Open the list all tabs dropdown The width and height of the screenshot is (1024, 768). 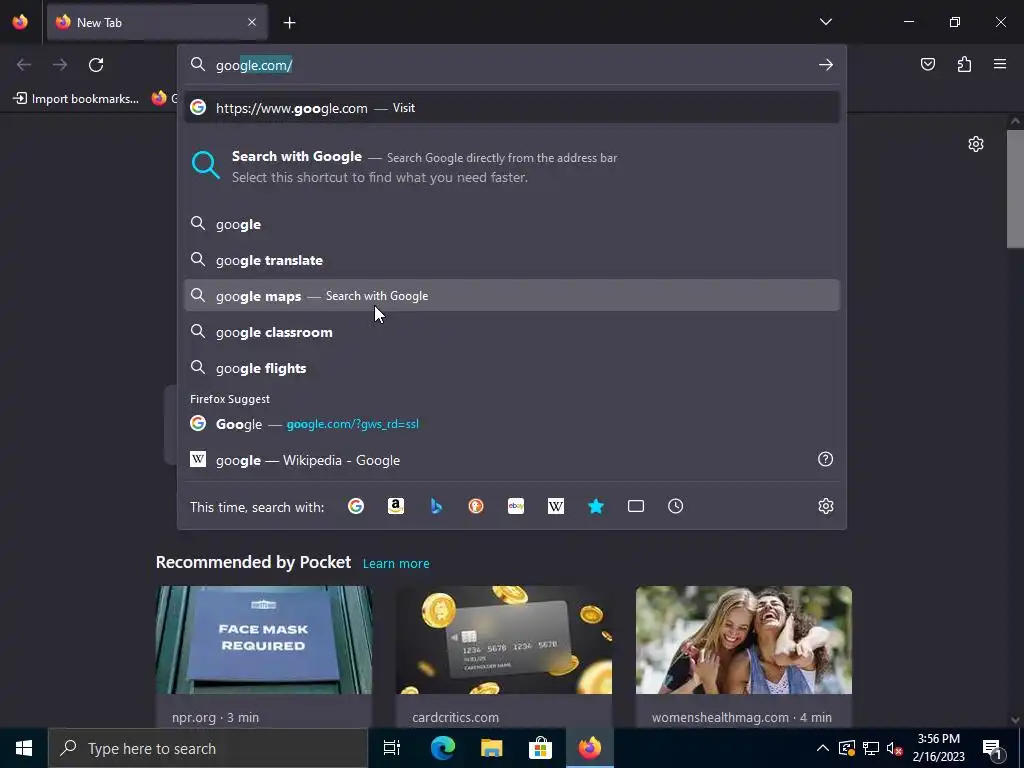click(825, 22)
